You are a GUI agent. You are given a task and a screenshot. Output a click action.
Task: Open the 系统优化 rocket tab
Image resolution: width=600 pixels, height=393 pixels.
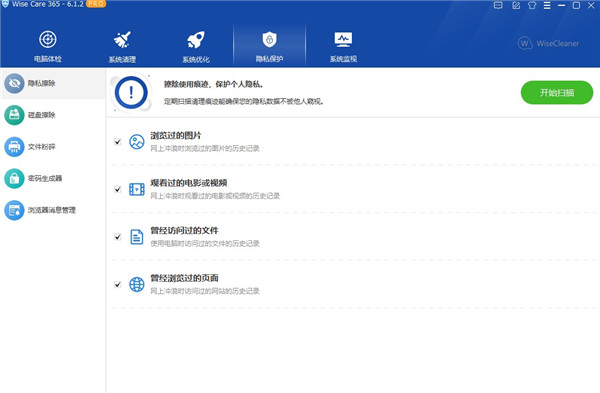click(196, 46)
